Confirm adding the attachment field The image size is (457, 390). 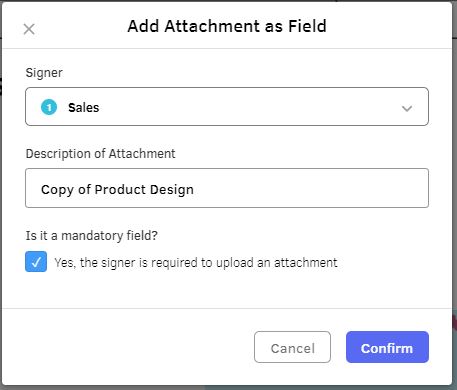pos(387,347)
